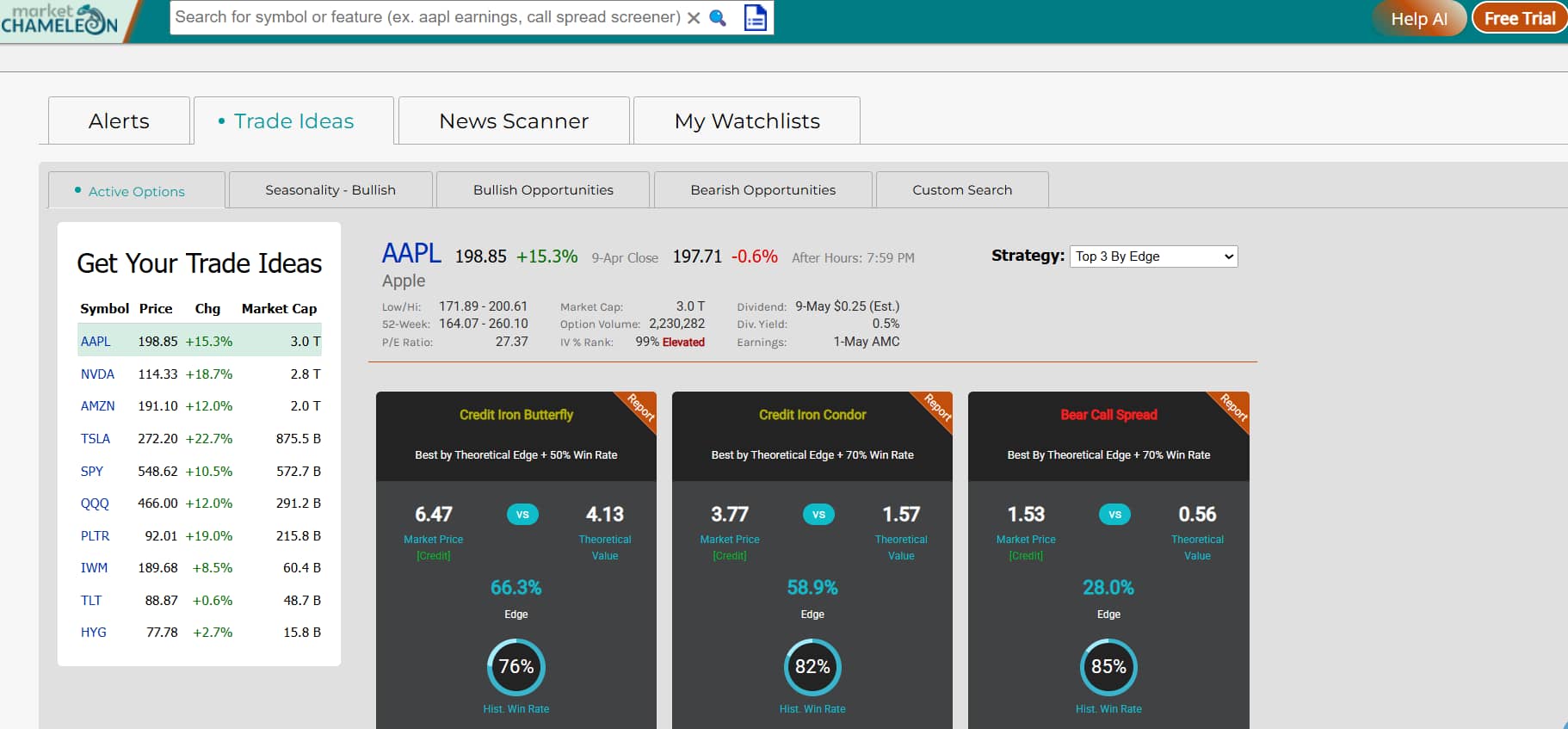Click the 4.13 Theoretical Value figure
The width and height of the screenshot is (1568, 729).
click(605, 514)
